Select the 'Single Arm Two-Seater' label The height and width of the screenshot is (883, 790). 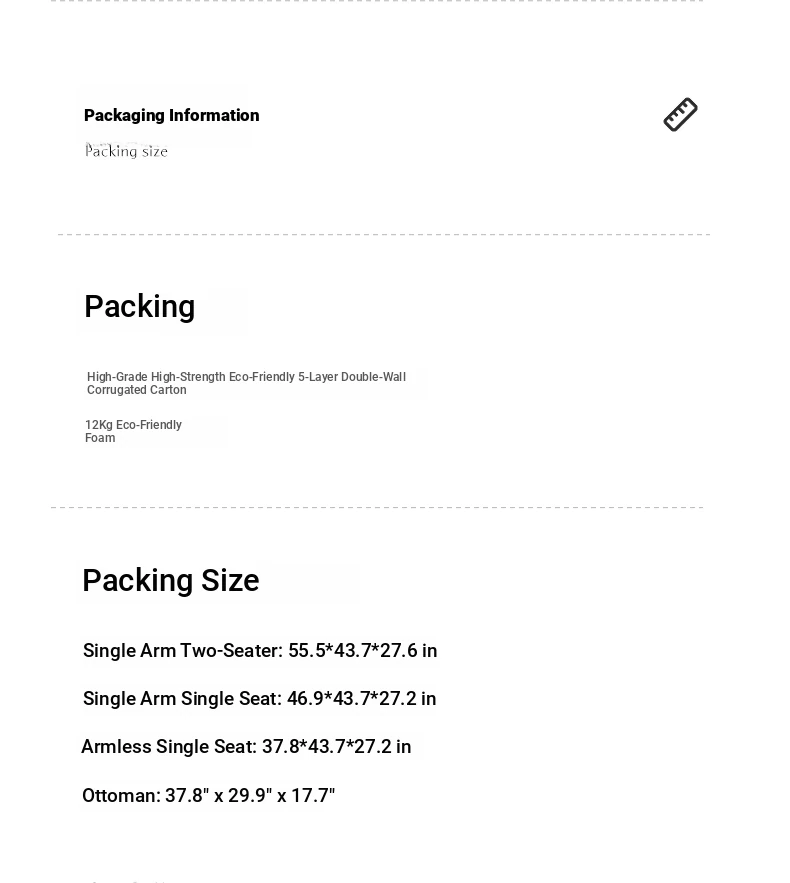tap(182, 650)
